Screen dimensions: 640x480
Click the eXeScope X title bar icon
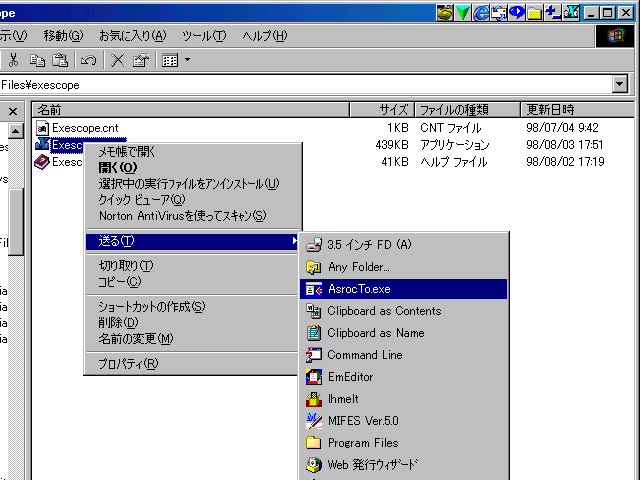[x=571, y=13]
